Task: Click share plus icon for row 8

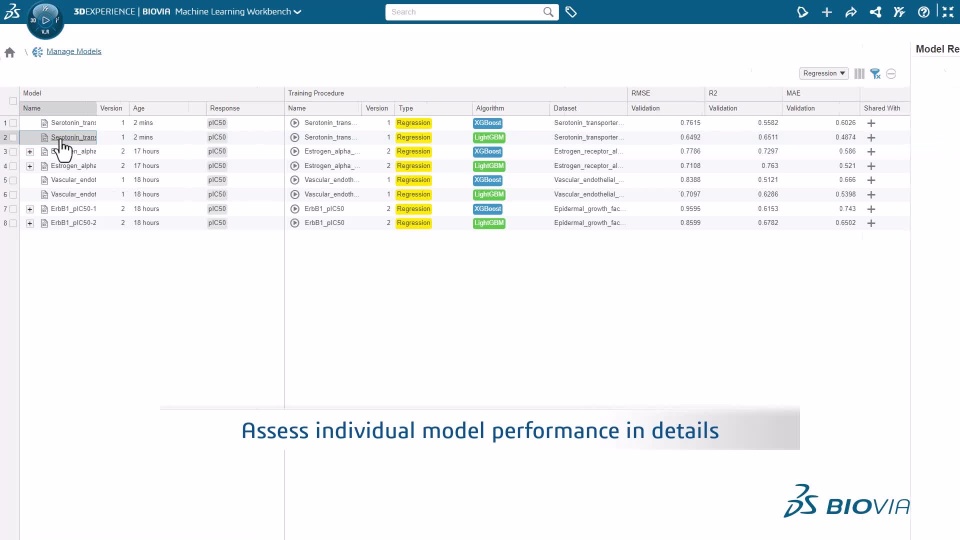Action: (871, 223)
